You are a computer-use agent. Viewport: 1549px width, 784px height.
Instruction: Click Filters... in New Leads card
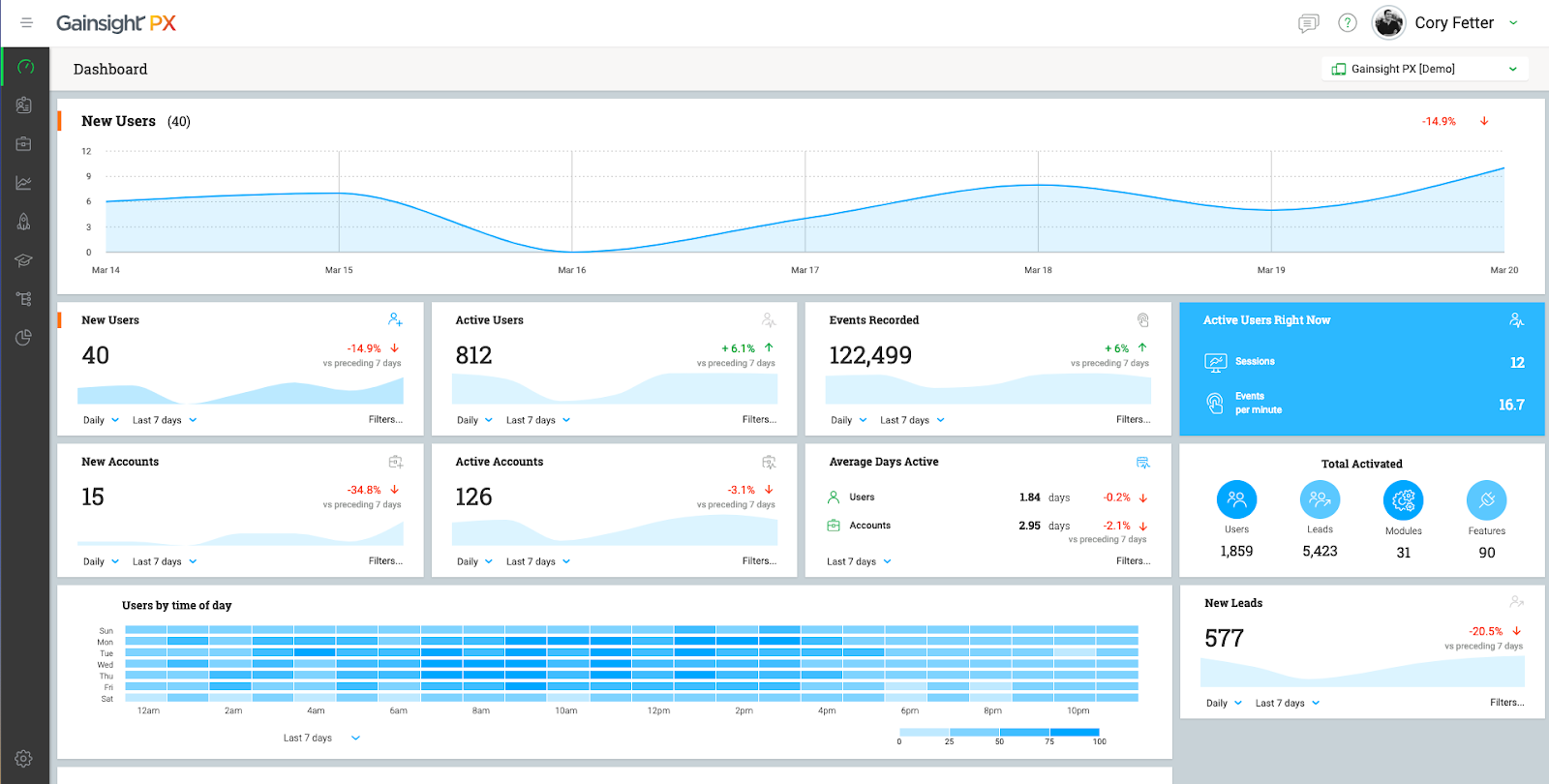coord(1506,703)
